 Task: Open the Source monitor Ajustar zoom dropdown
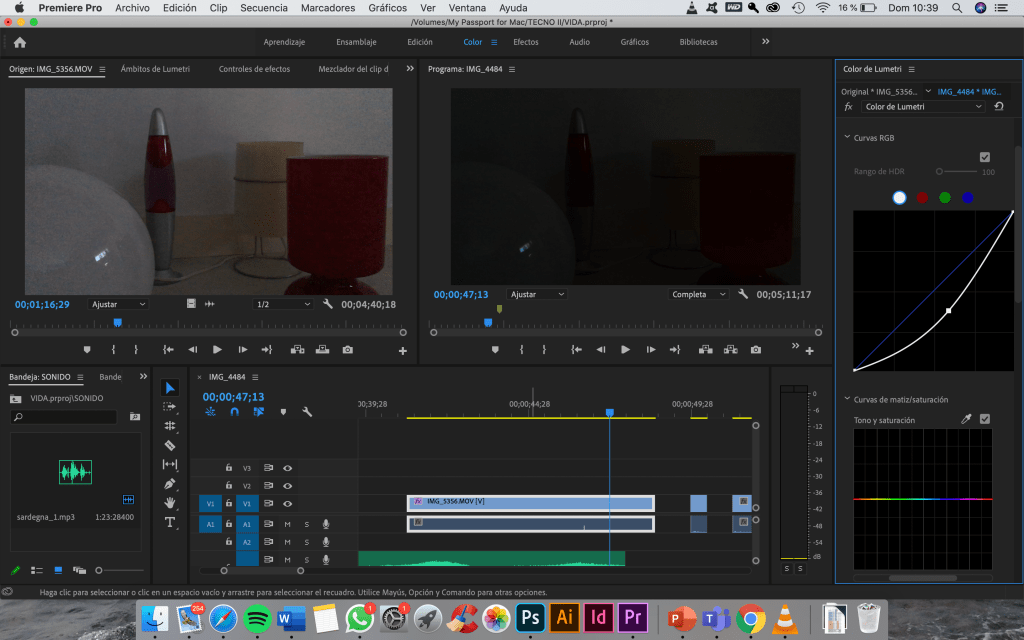pos(118,304)
